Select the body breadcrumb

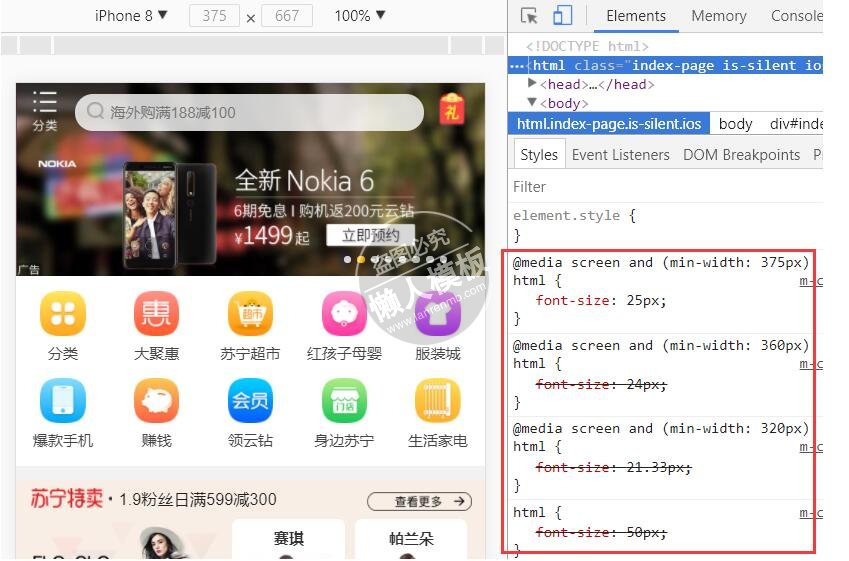pyautogui.click(x=735, y=124)
